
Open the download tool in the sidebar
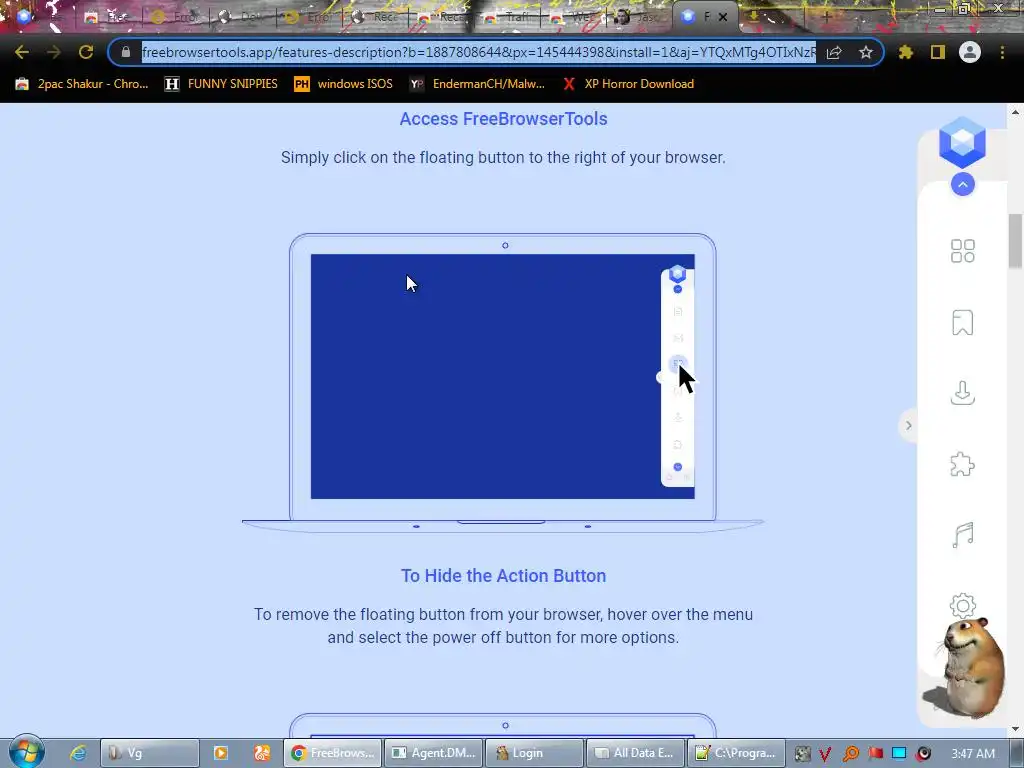(x=963, y=393)
